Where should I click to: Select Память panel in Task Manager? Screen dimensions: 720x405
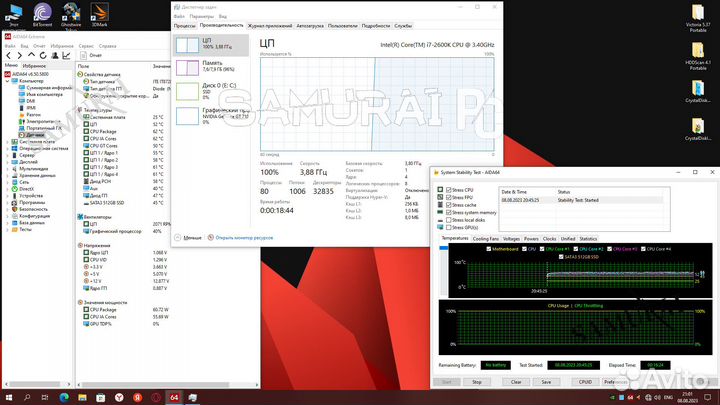211,67
